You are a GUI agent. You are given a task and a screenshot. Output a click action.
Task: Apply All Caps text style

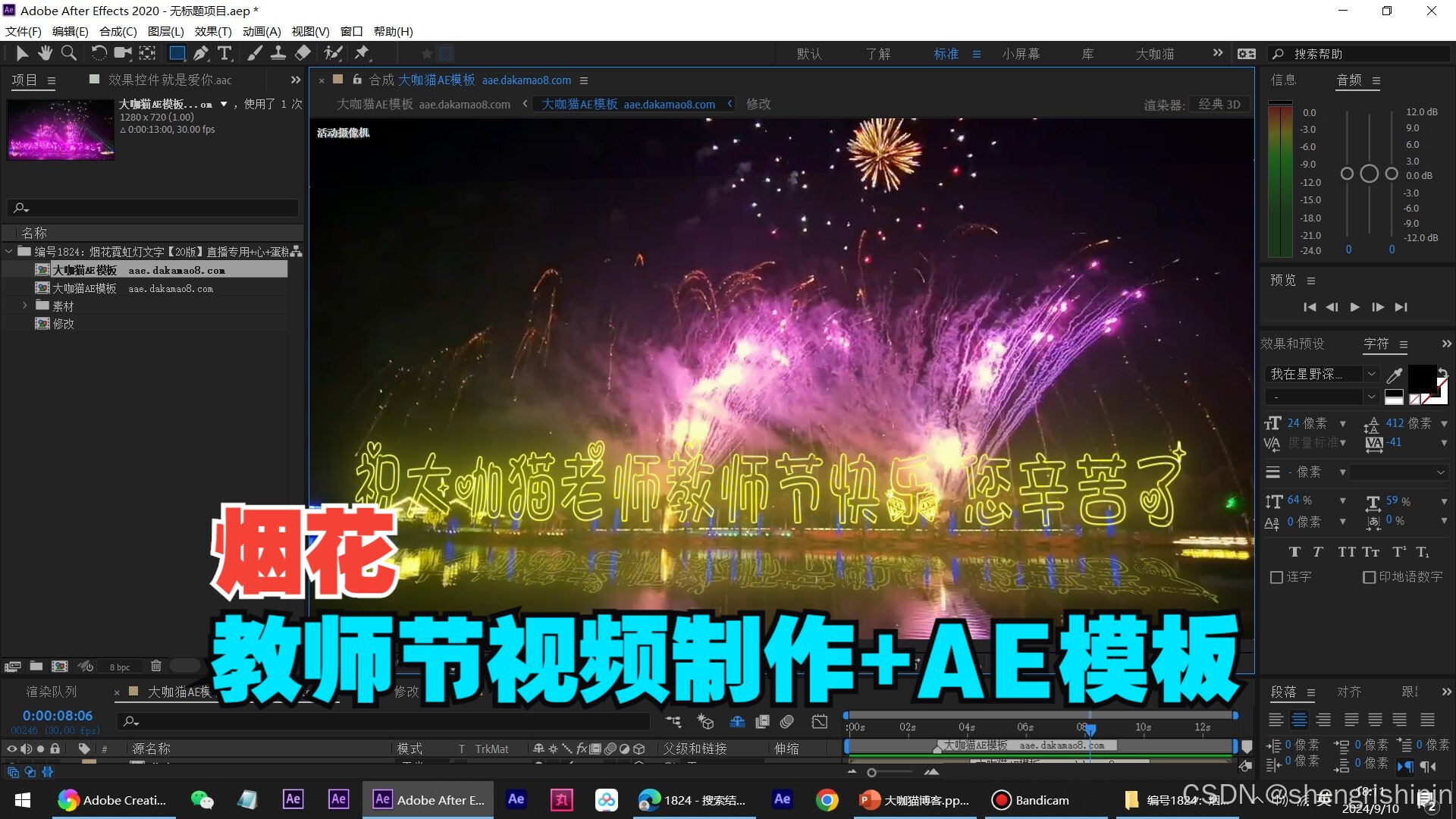1347,552
